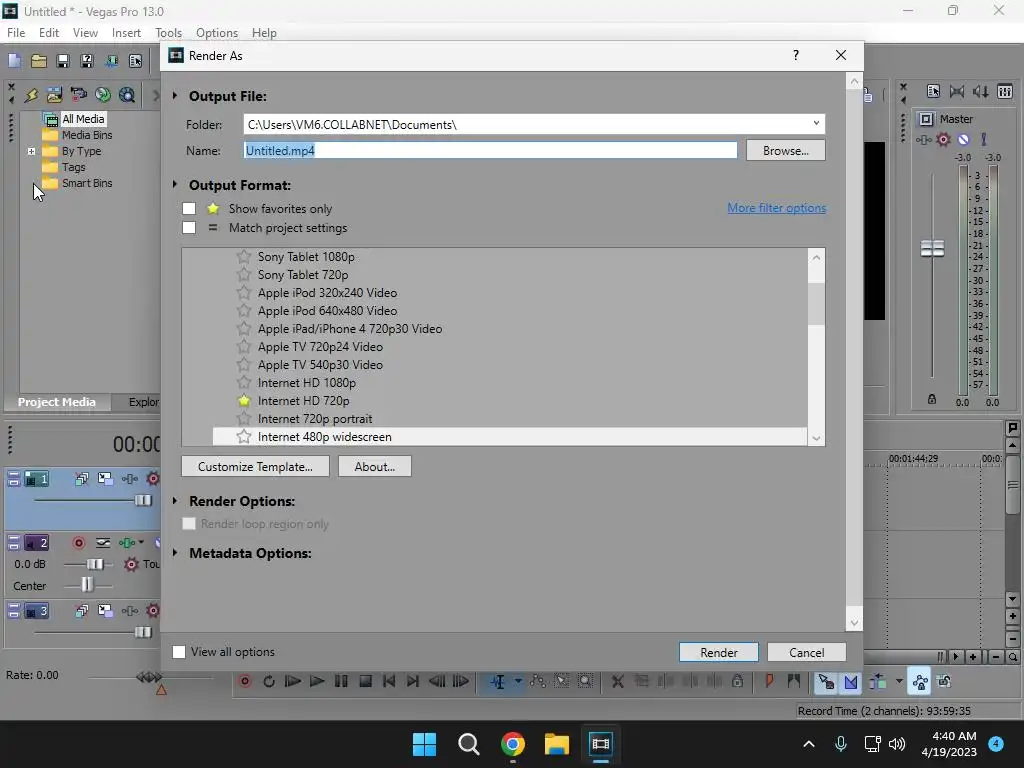This screenshot has height=768, width=1024.
Task: Open the Tools menu
Action: click(x=168, y=33)
